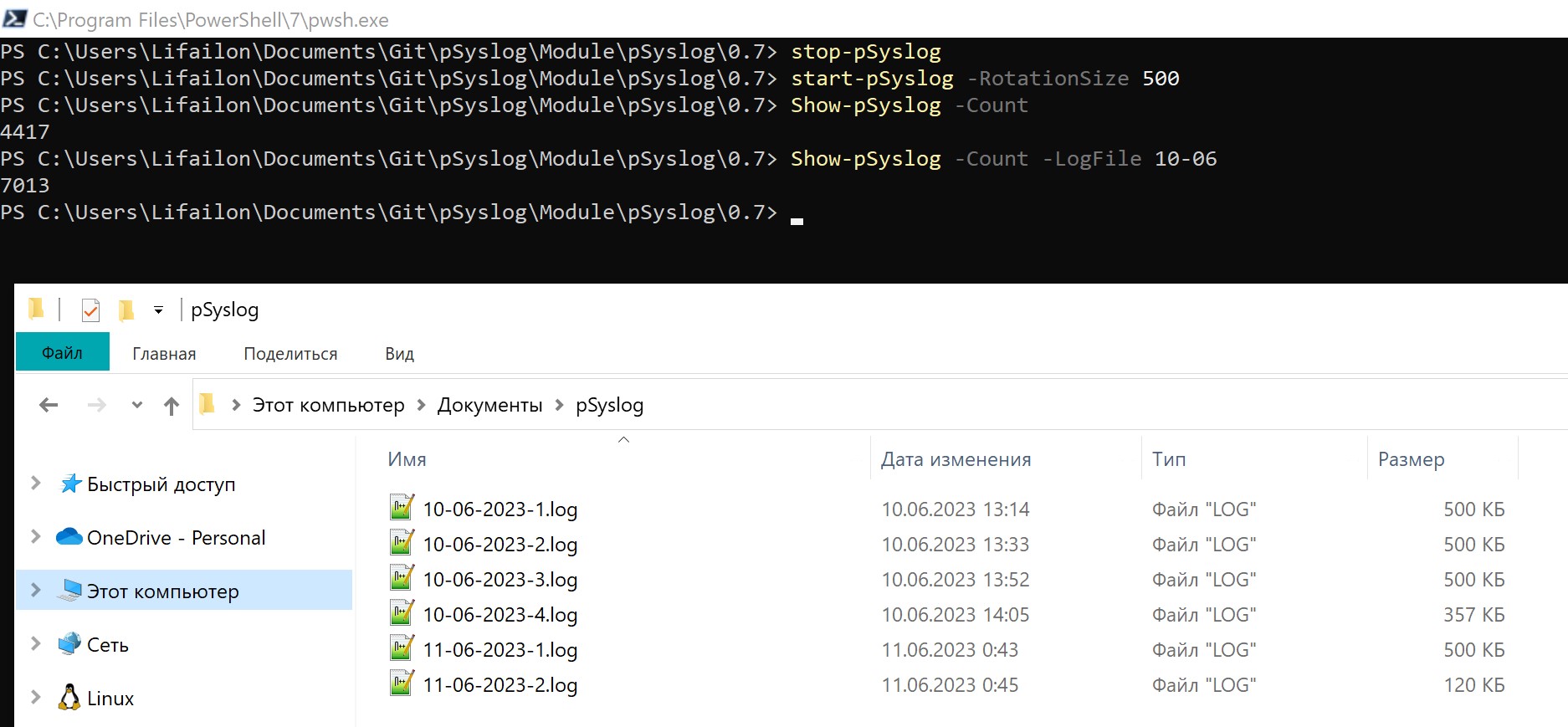Viewport: 1568px width, 727px height.
Task: Click the Properties checkmark quick access icon
Action: (90, 310)
